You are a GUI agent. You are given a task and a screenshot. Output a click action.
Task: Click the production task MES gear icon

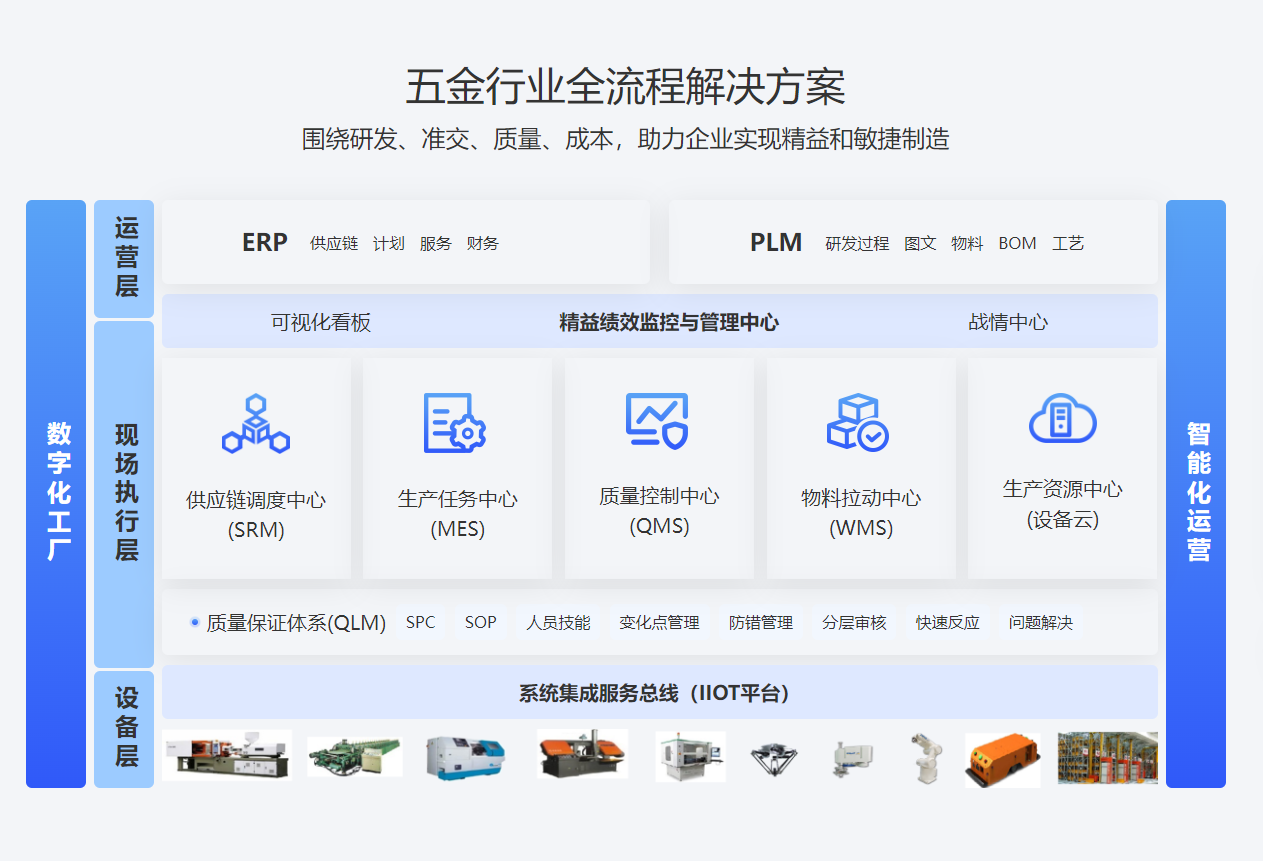tap(454, 423)
